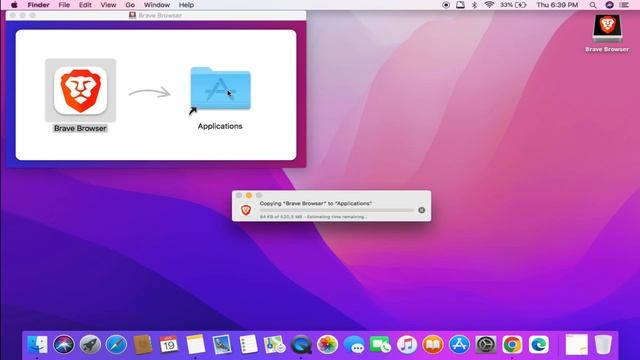This screenshot has width=640, height=360.
Task: Select the Brave Browser disk on desktop
Action: click(607, 28)
